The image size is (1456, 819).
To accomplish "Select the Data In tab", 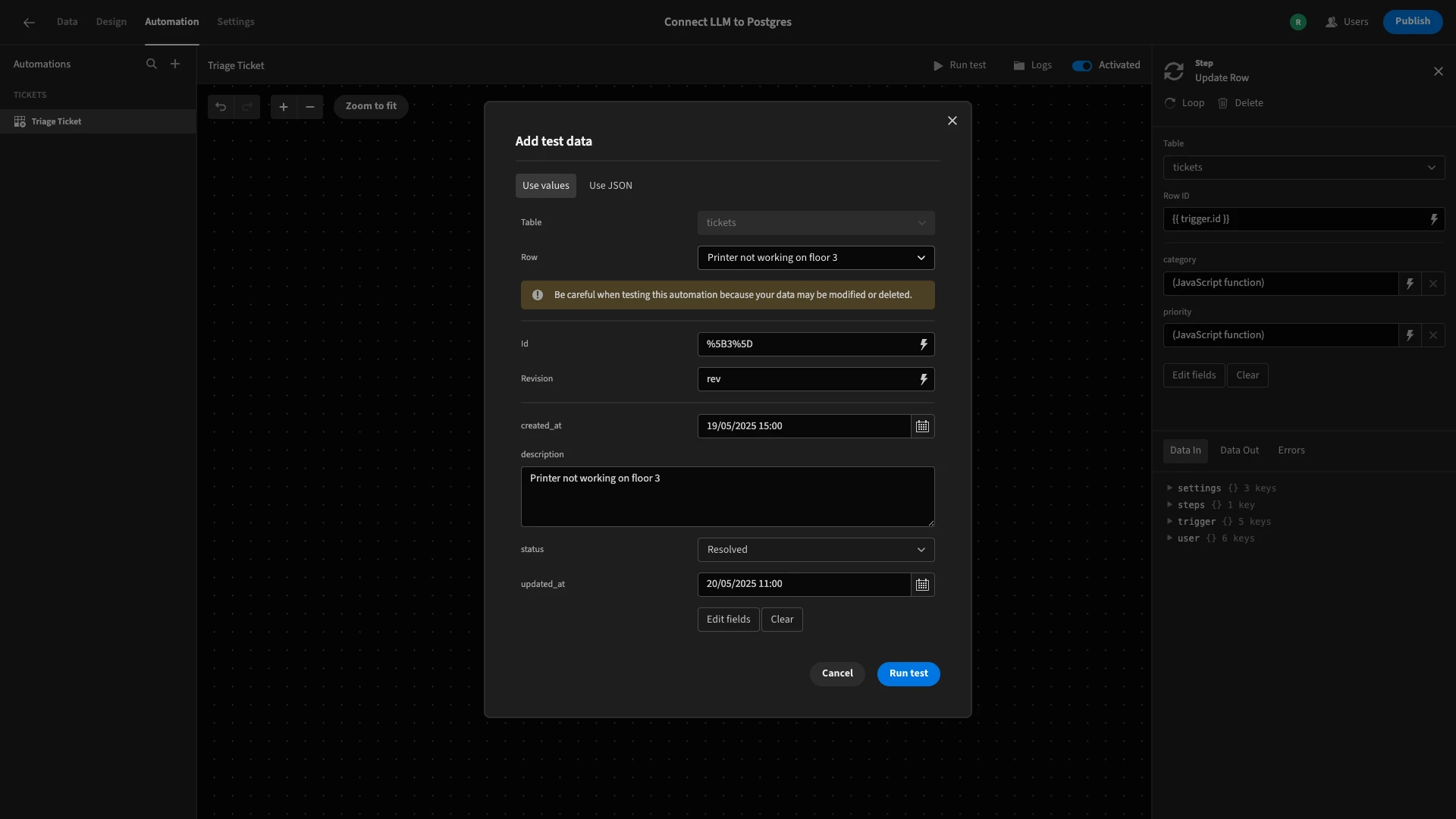I will 1185,450.
